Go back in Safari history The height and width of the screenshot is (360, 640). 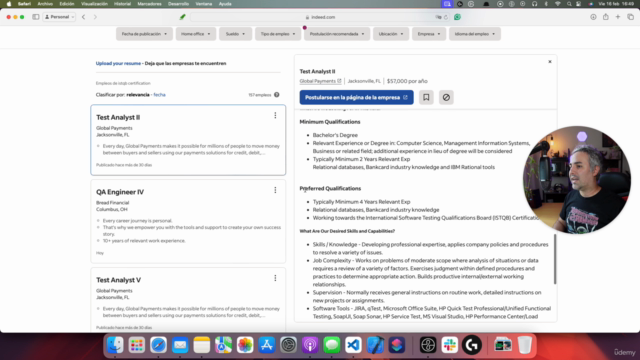(x=84, y=17)
